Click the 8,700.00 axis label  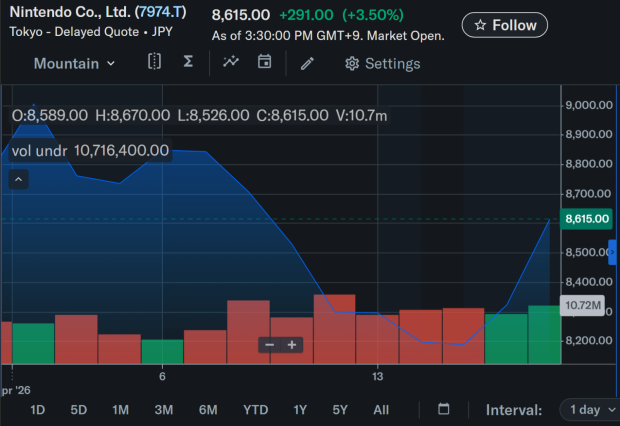click(x=589, y=193)
